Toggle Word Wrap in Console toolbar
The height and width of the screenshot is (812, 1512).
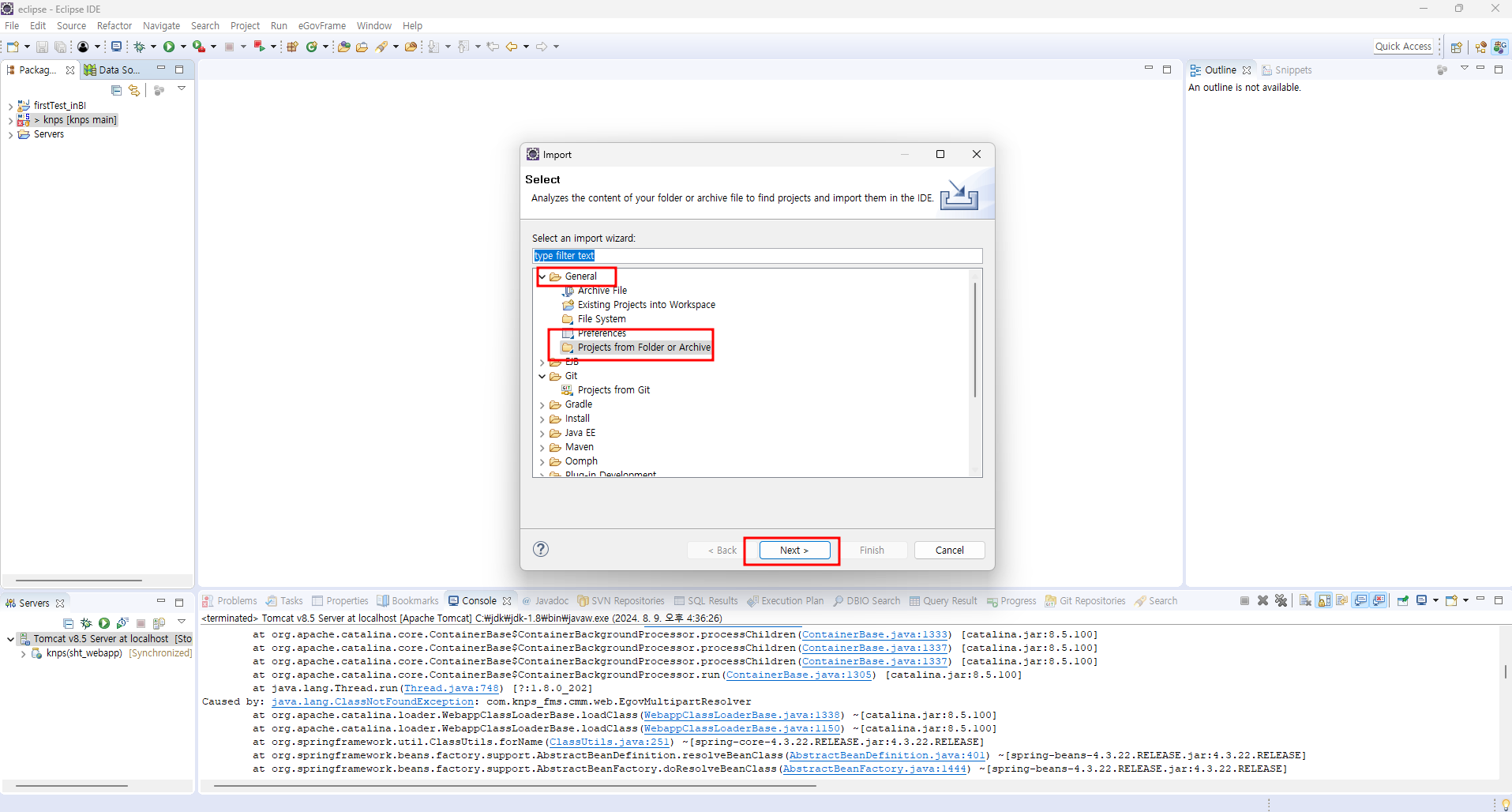pyautogui.click(x=1341, y=600)
